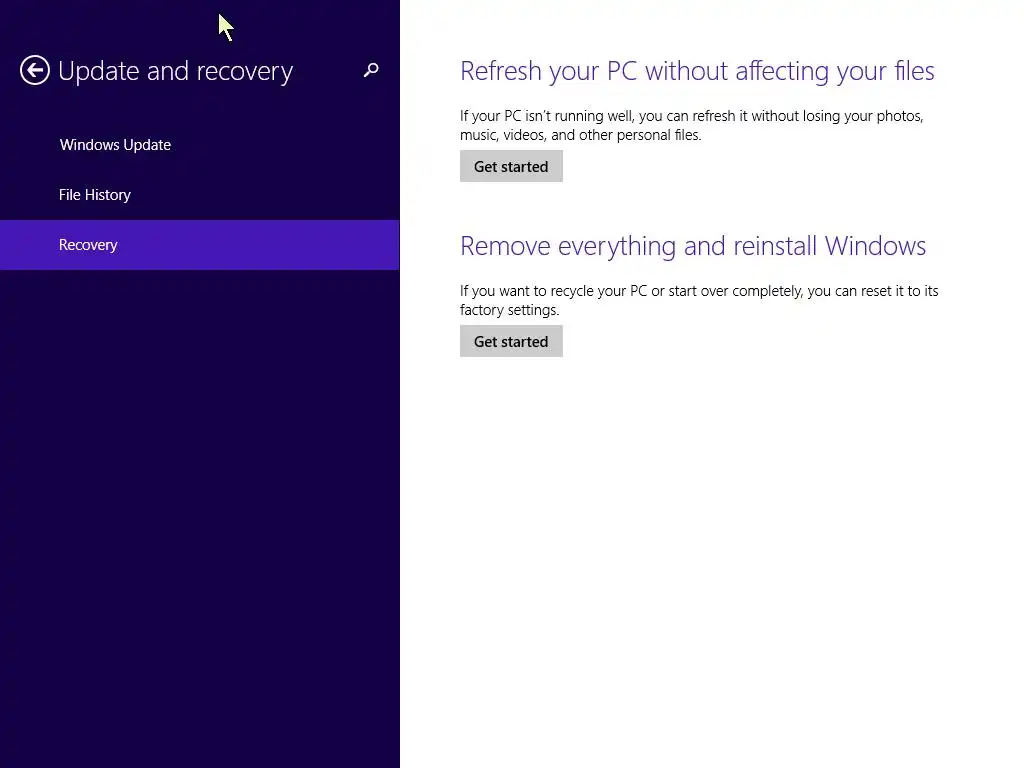Click the Remove everything and reinstall Windows heading
The image size is (1024, 768).
click(x=693, y=246)
